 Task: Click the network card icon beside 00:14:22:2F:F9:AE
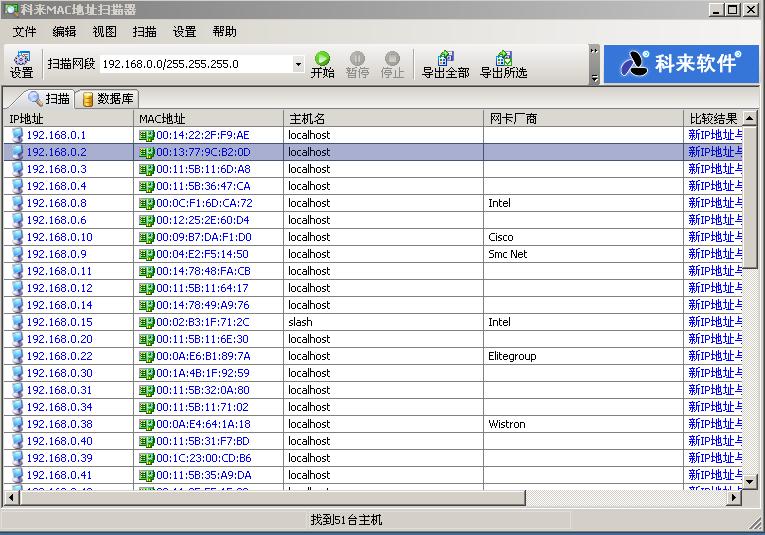[146, 135]
